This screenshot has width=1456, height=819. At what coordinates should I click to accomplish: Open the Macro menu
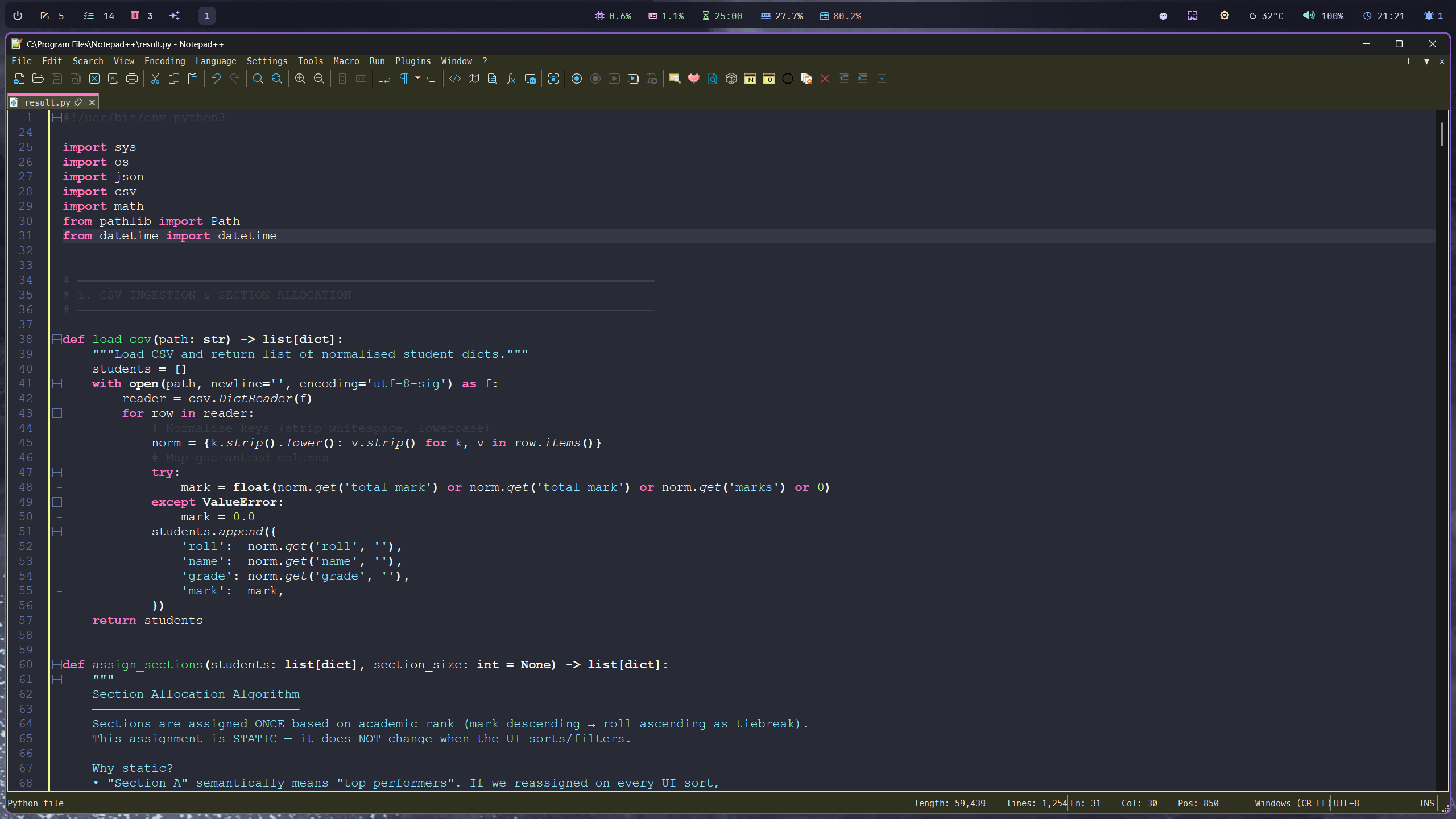tap(346, 61)
